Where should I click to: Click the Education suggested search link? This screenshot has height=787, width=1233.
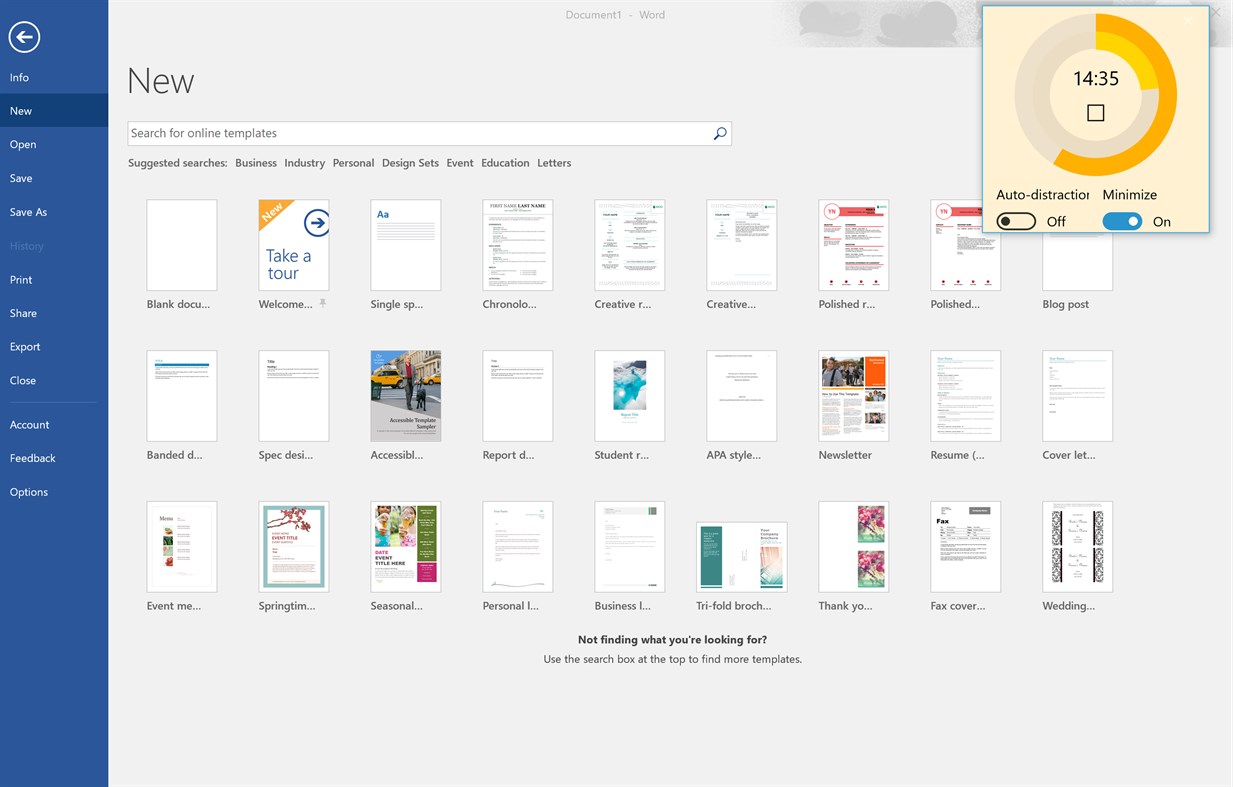pyautogui.click(x=505, y=162)
